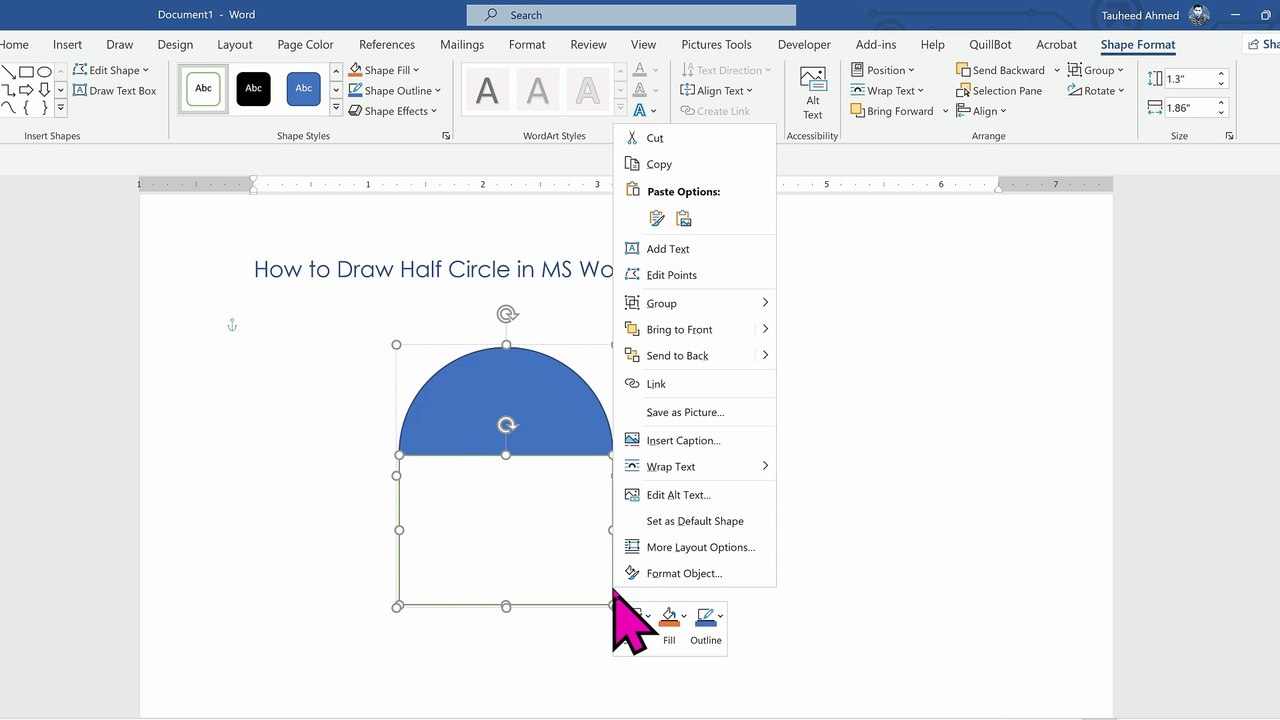Choose Keep Source Formatting paste option
This screenshot has width=1280, height=720.
click(x=657, y=218)
